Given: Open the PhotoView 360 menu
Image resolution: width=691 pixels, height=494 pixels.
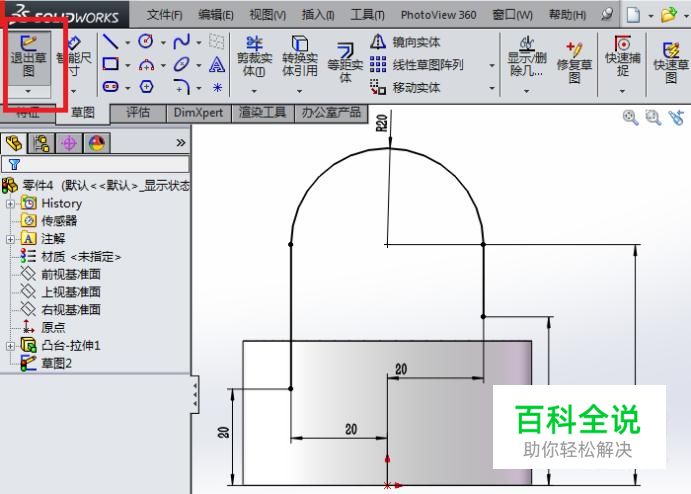Looking at the screenshot, I should [x=438, y=15].
